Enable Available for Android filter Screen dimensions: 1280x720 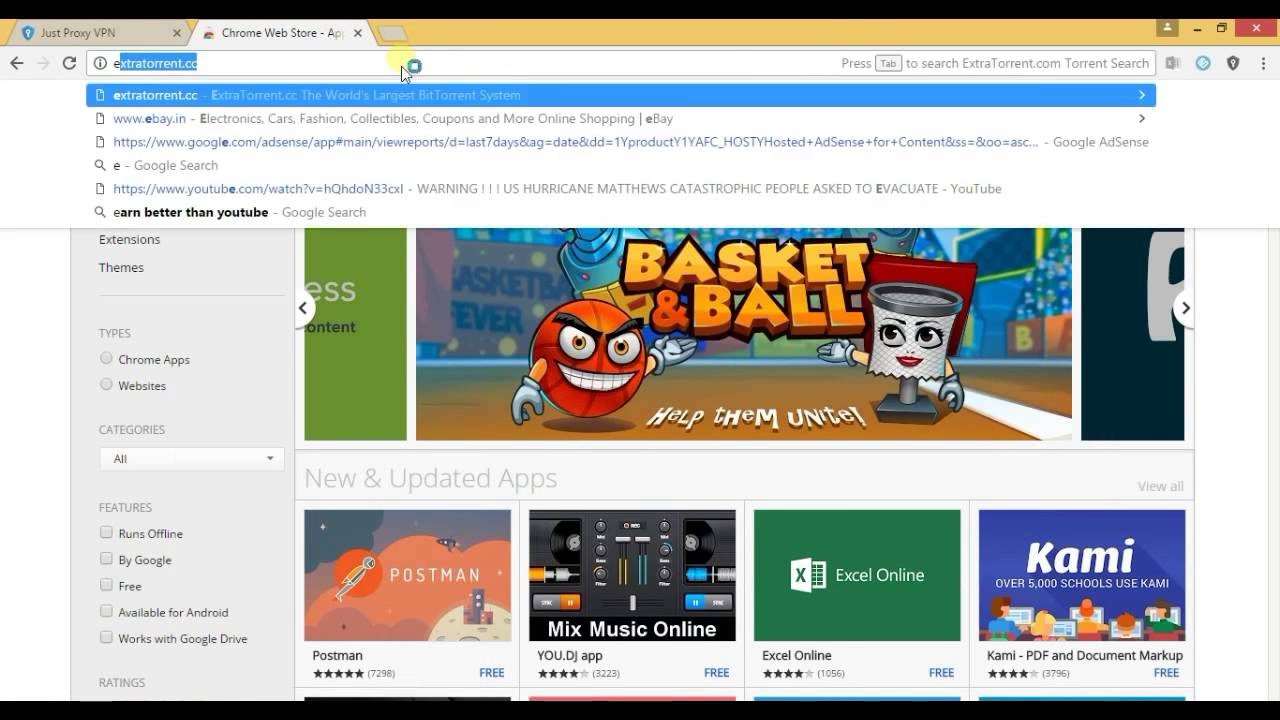tap(106, 610)
